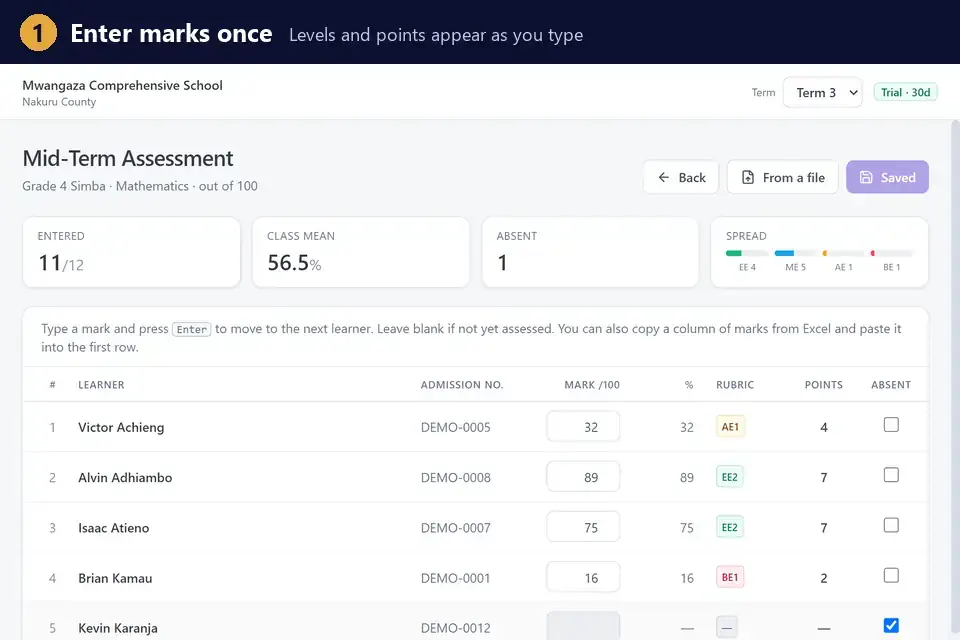
Task: Click Kevin Karanja's disabled mark field
Action: point(583,626)
